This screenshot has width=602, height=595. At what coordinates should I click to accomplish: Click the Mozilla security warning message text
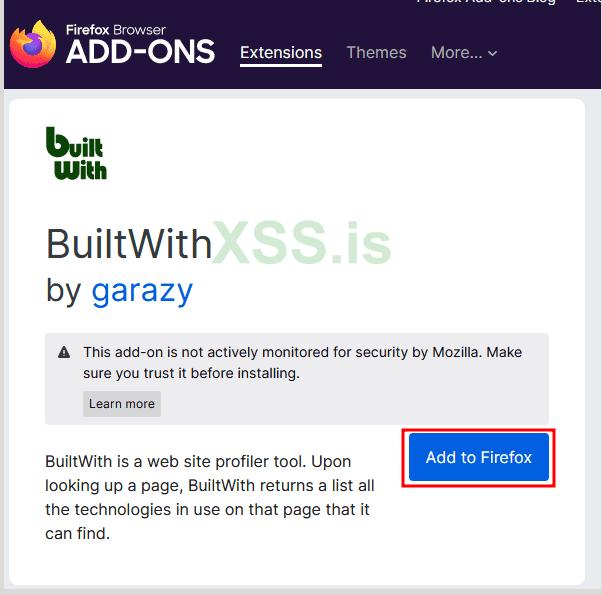303,363
